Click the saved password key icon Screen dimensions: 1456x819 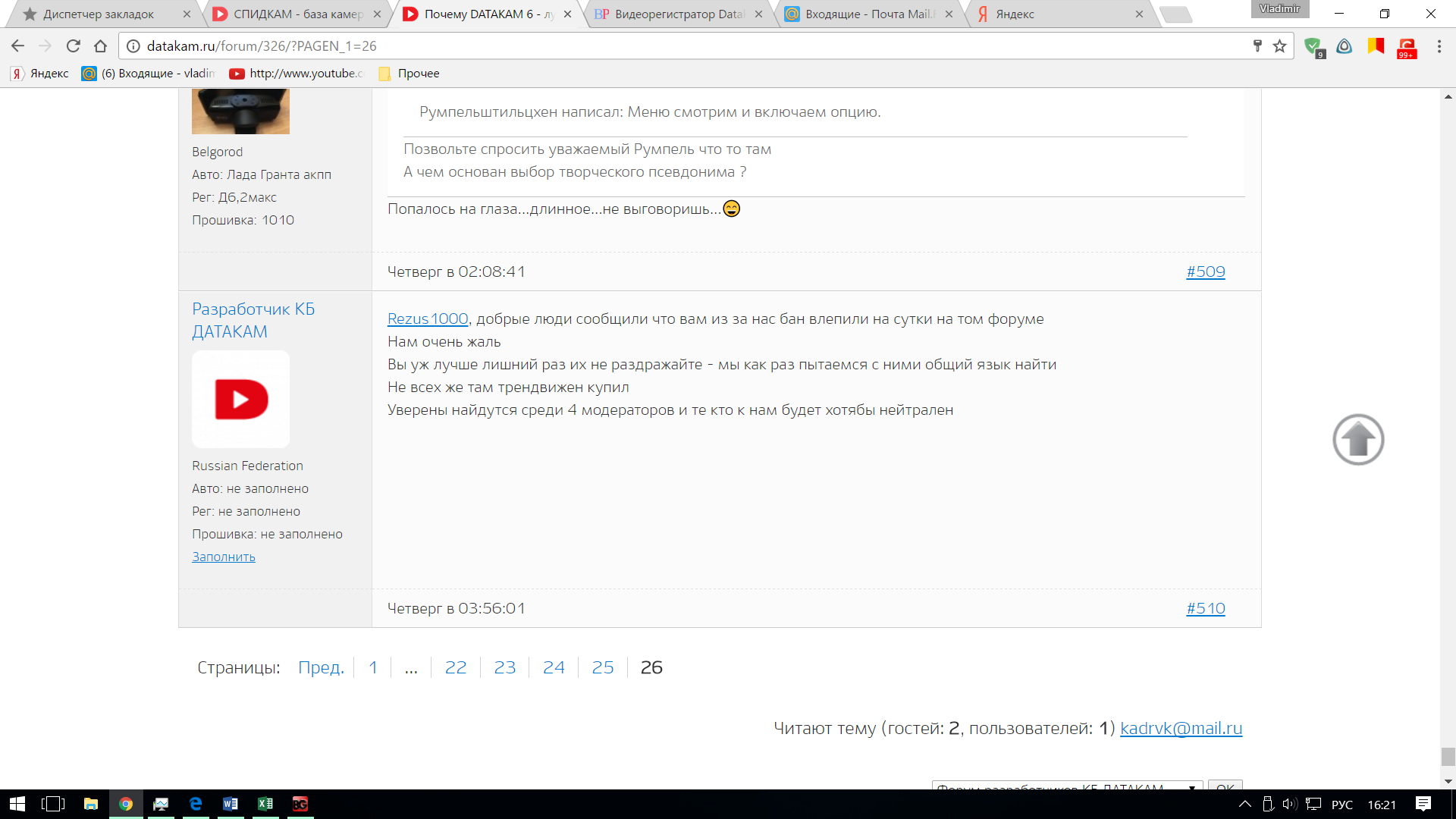coord(1257,46)
